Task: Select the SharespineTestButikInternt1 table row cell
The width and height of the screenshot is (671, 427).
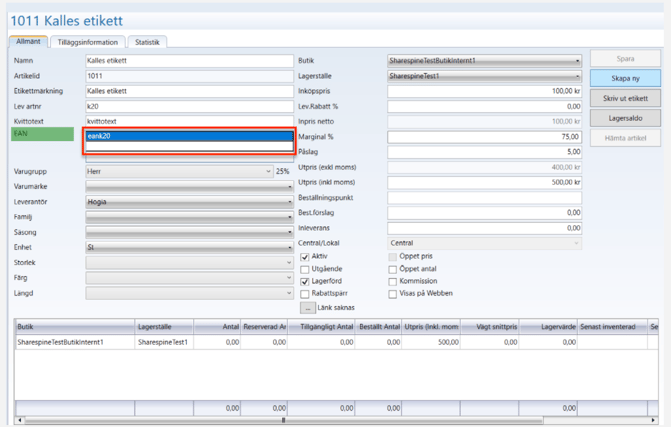Action: [75, 342]
